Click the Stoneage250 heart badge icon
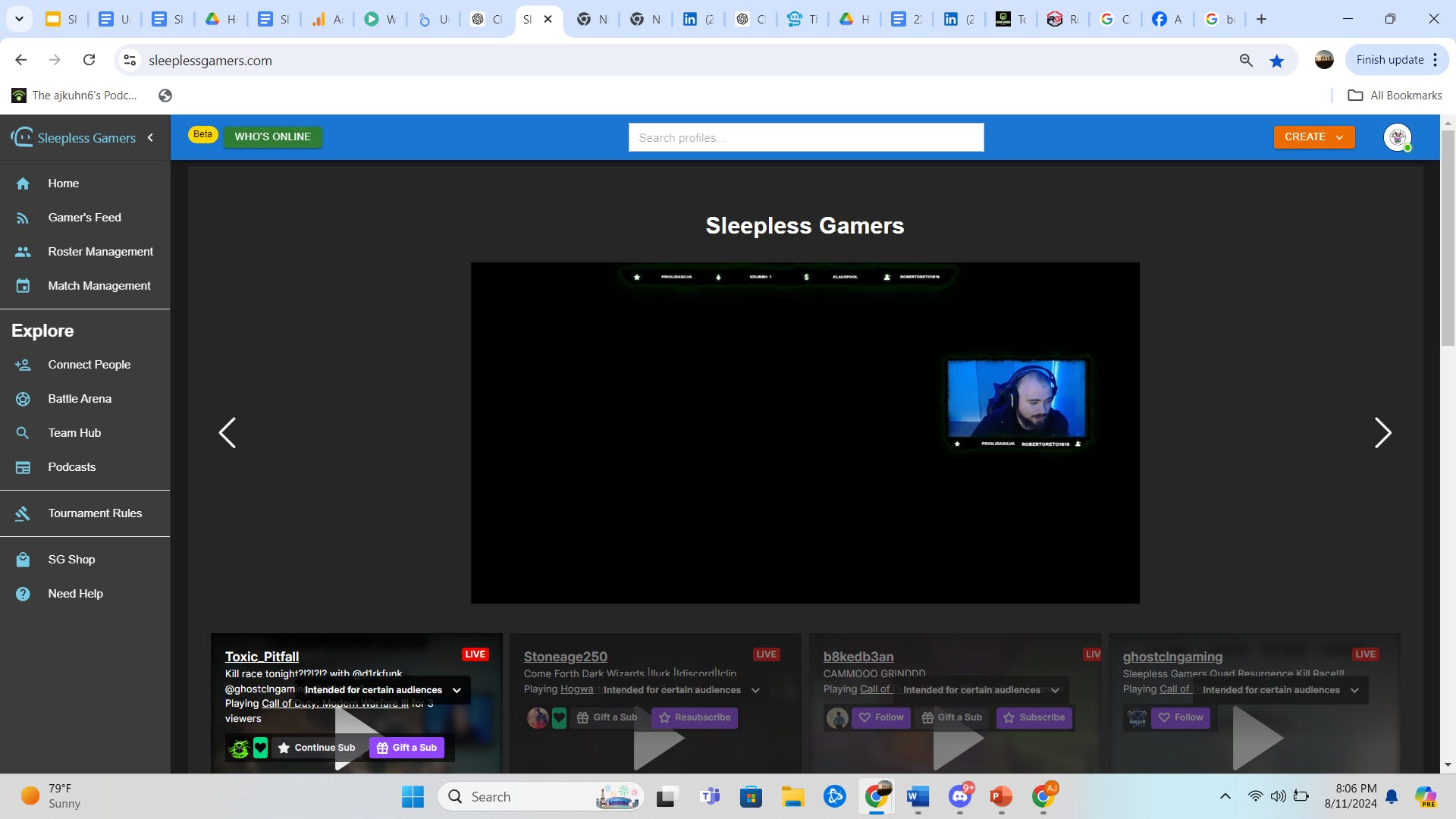Viewport: 1456px width, 819px height. (559, 717)
